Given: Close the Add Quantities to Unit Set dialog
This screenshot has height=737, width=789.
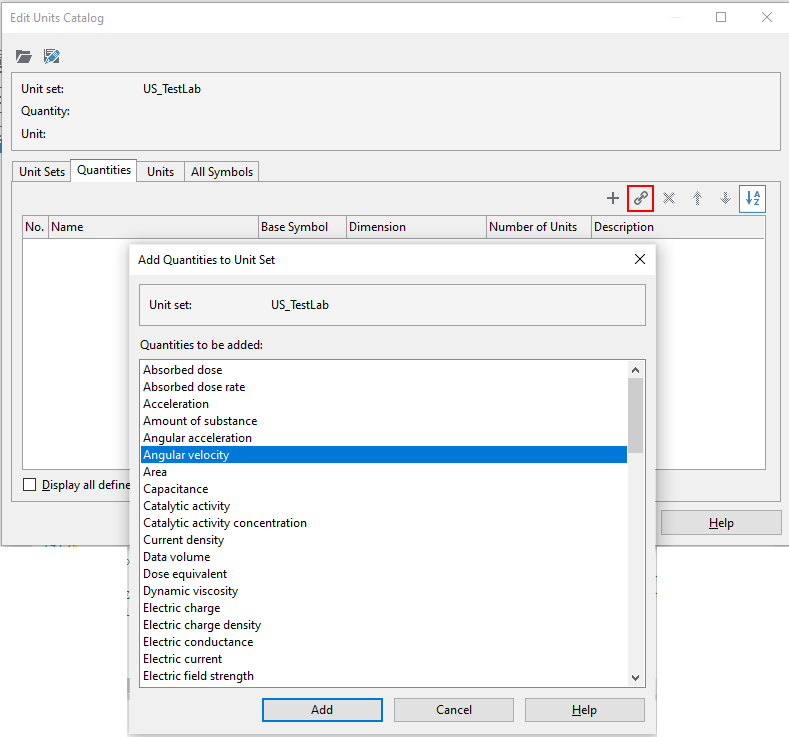Looking at the screenshot, I should [640, 260].
